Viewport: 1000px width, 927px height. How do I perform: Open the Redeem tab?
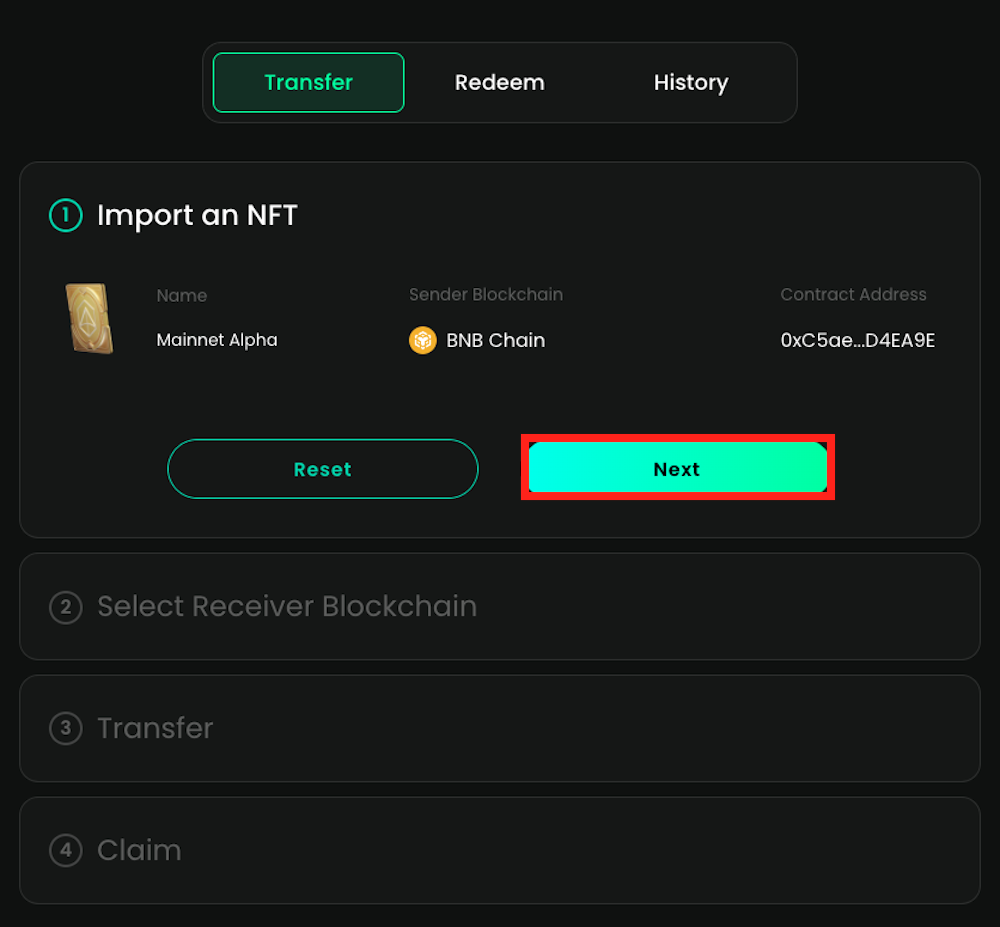point(499,82)
